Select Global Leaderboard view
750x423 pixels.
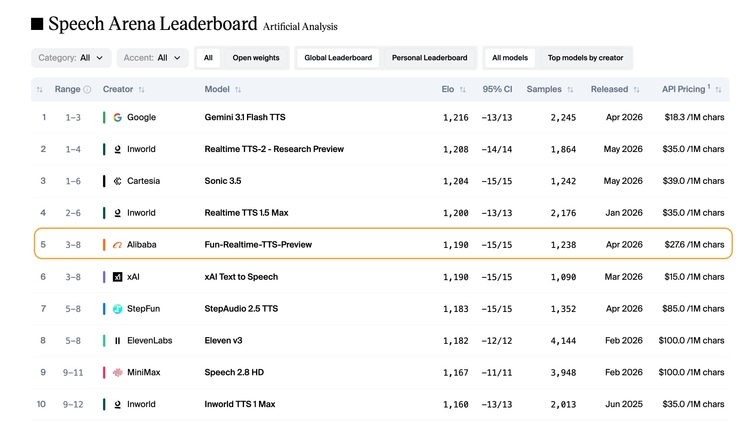[338, 58]
